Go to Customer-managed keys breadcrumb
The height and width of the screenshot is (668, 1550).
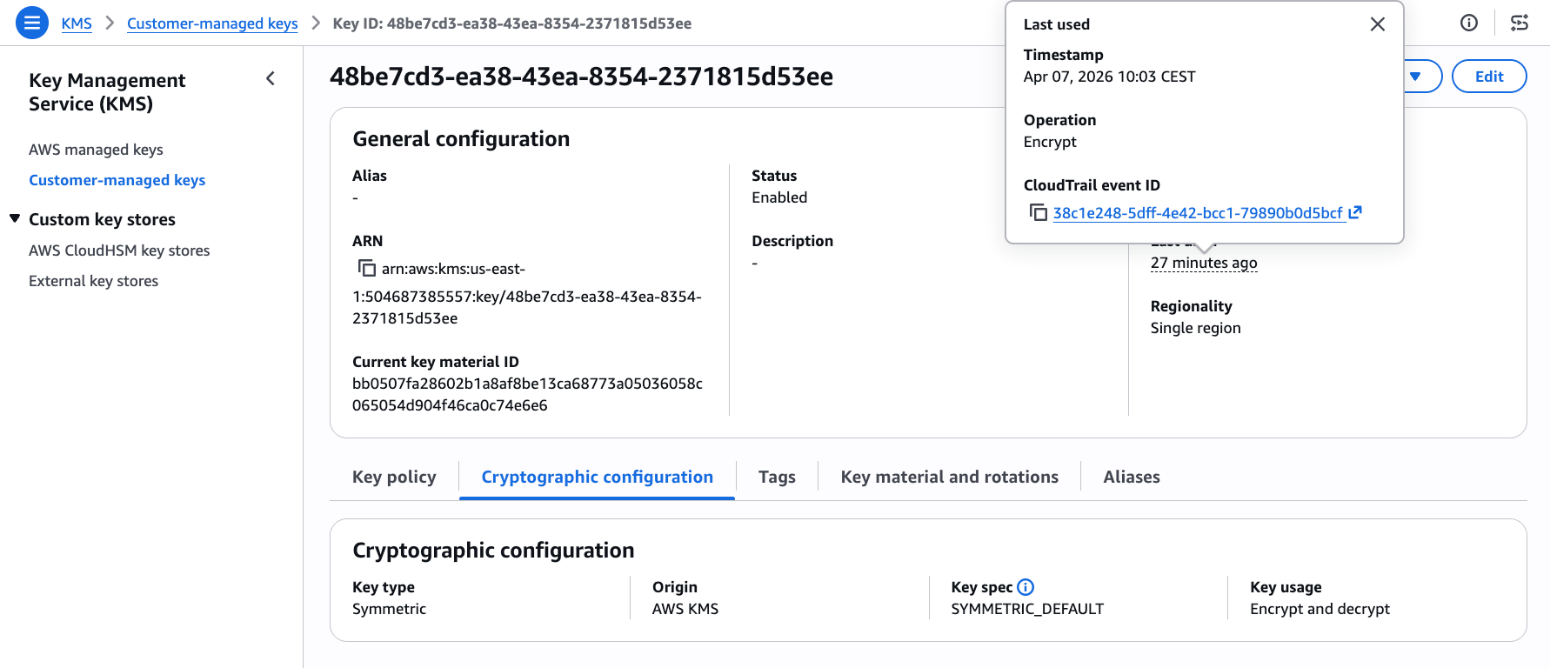point(212,23)
